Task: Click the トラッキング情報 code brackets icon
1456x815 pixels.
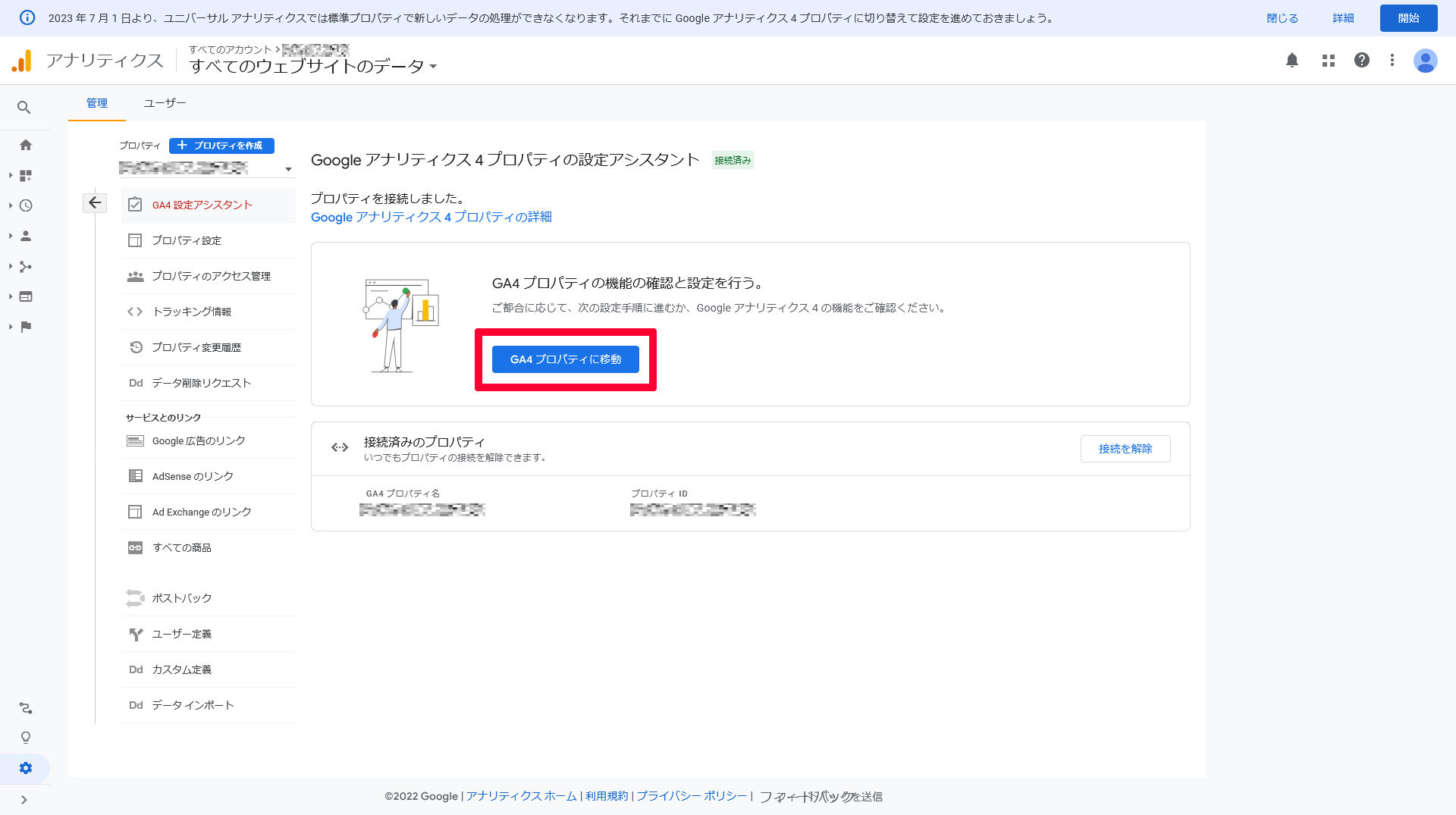Action: (135, 312)
